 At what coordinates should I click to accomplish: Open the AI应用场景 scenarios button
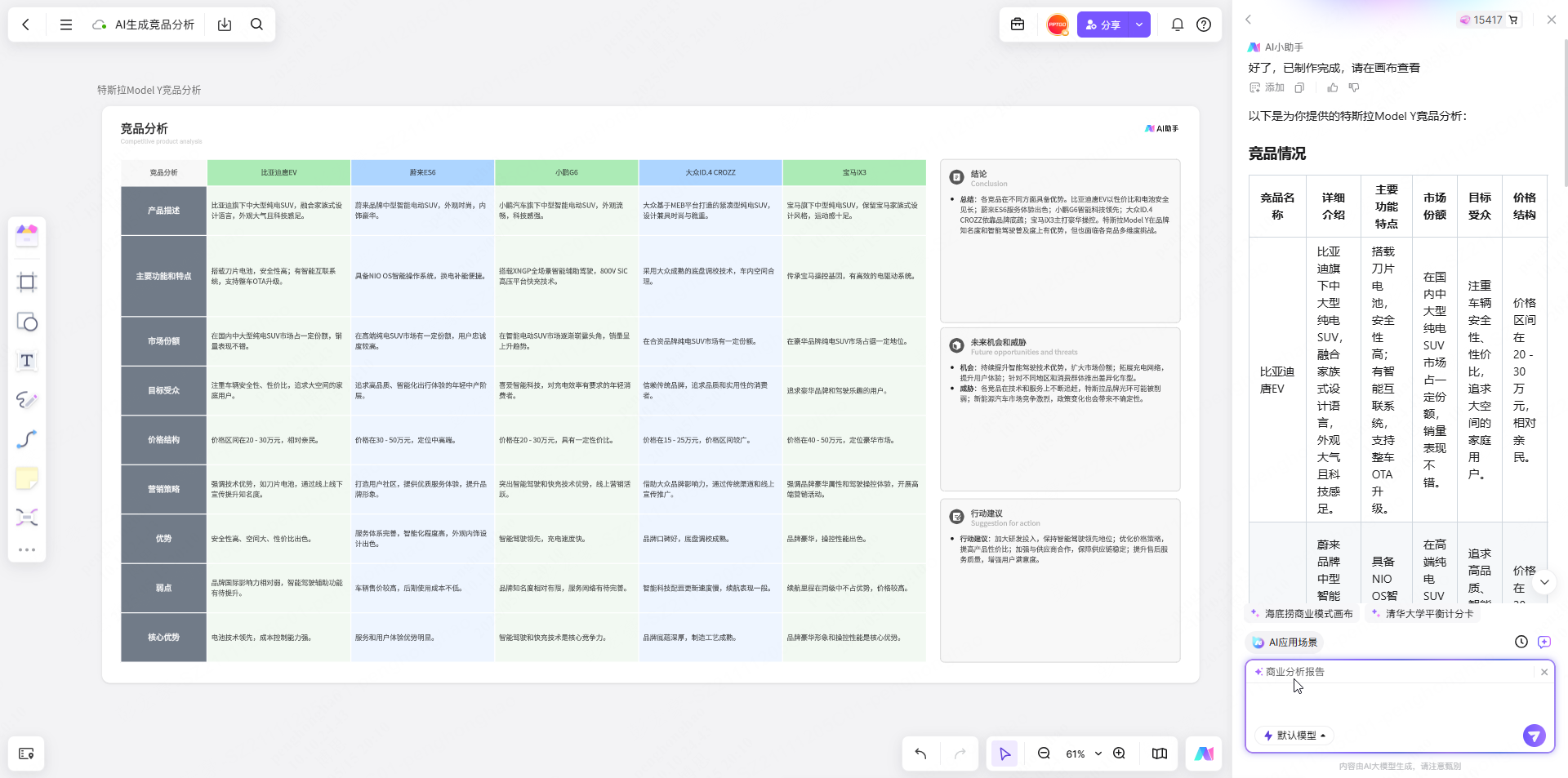[1285, 642]
